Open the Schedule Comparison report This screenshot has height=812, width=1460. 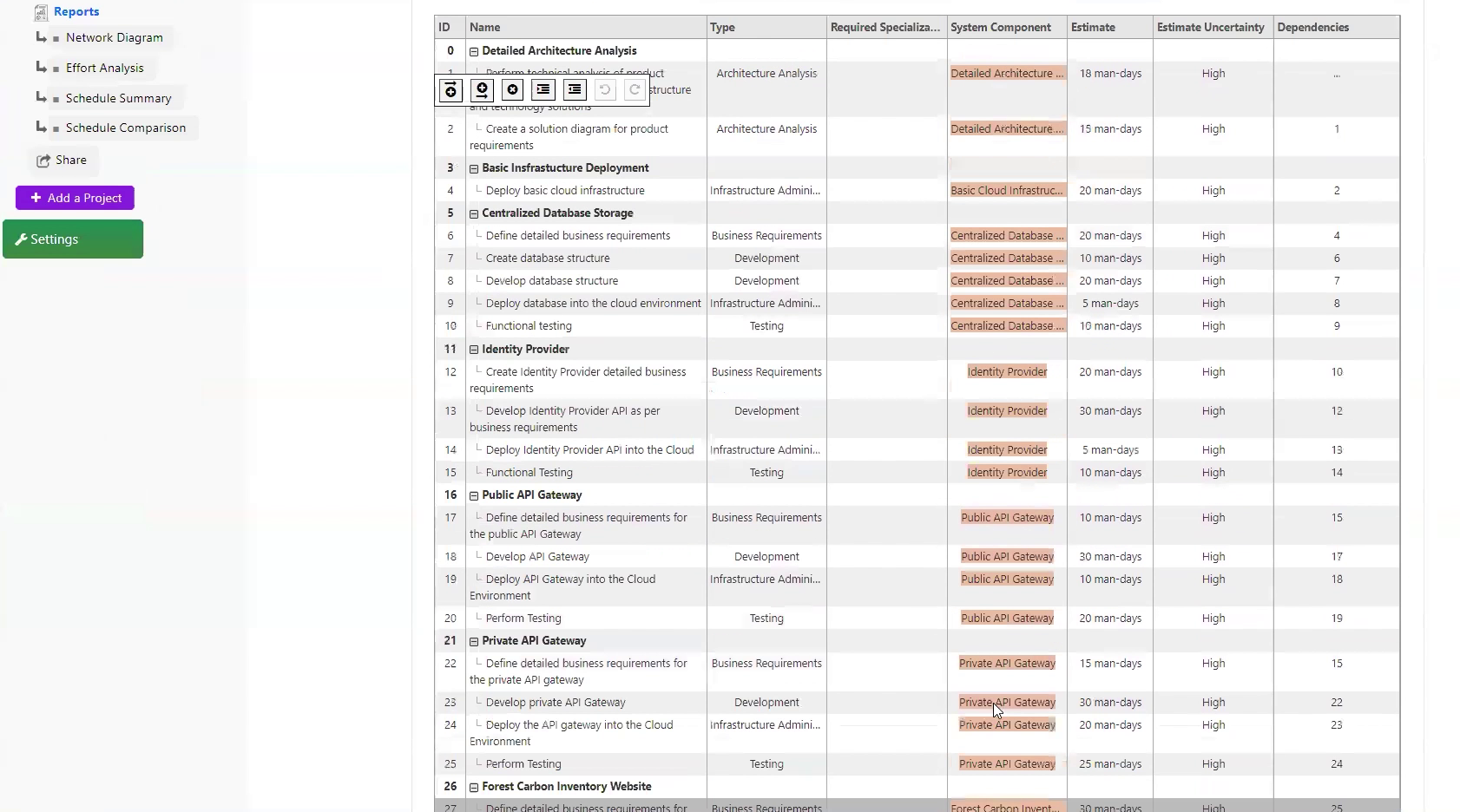125,128
